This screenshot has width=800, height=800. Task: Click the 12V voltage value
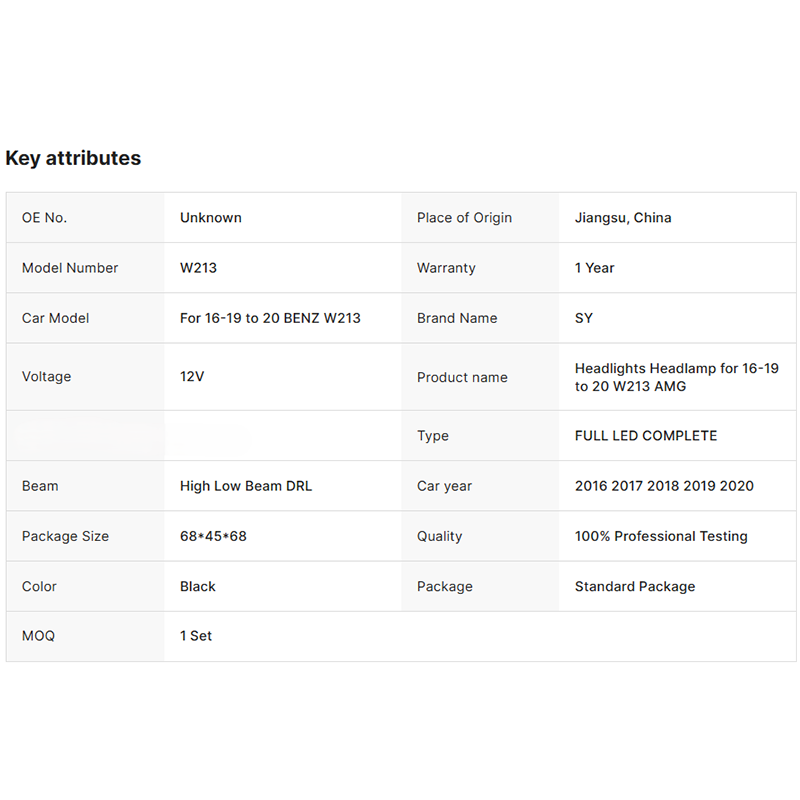point(192,377)
